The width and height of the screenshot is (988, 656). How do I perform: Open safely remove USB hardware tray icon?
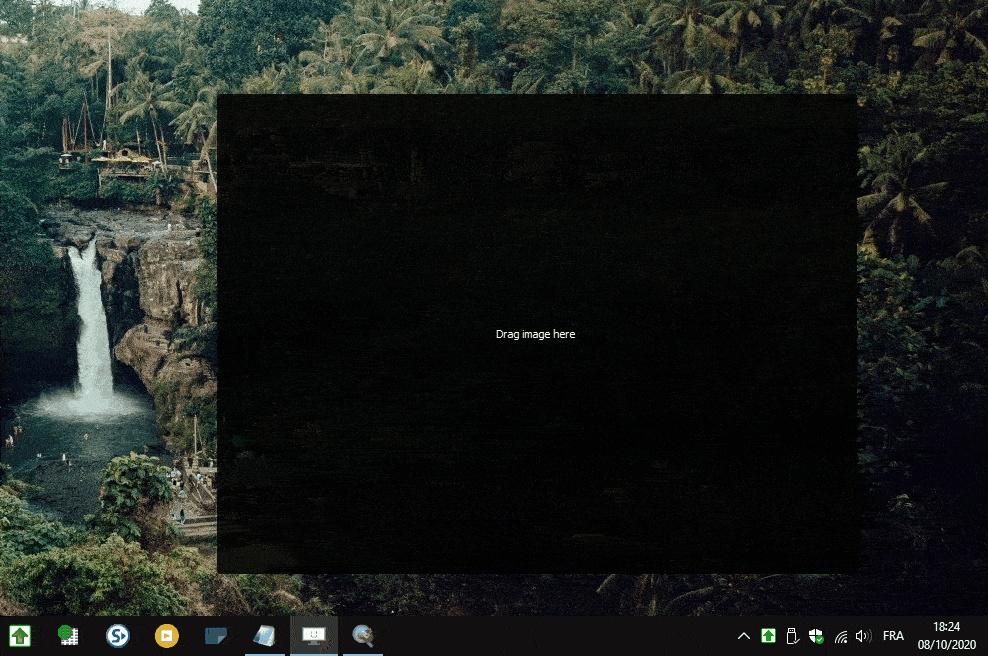pyautogui.click(x=792, y=636)
